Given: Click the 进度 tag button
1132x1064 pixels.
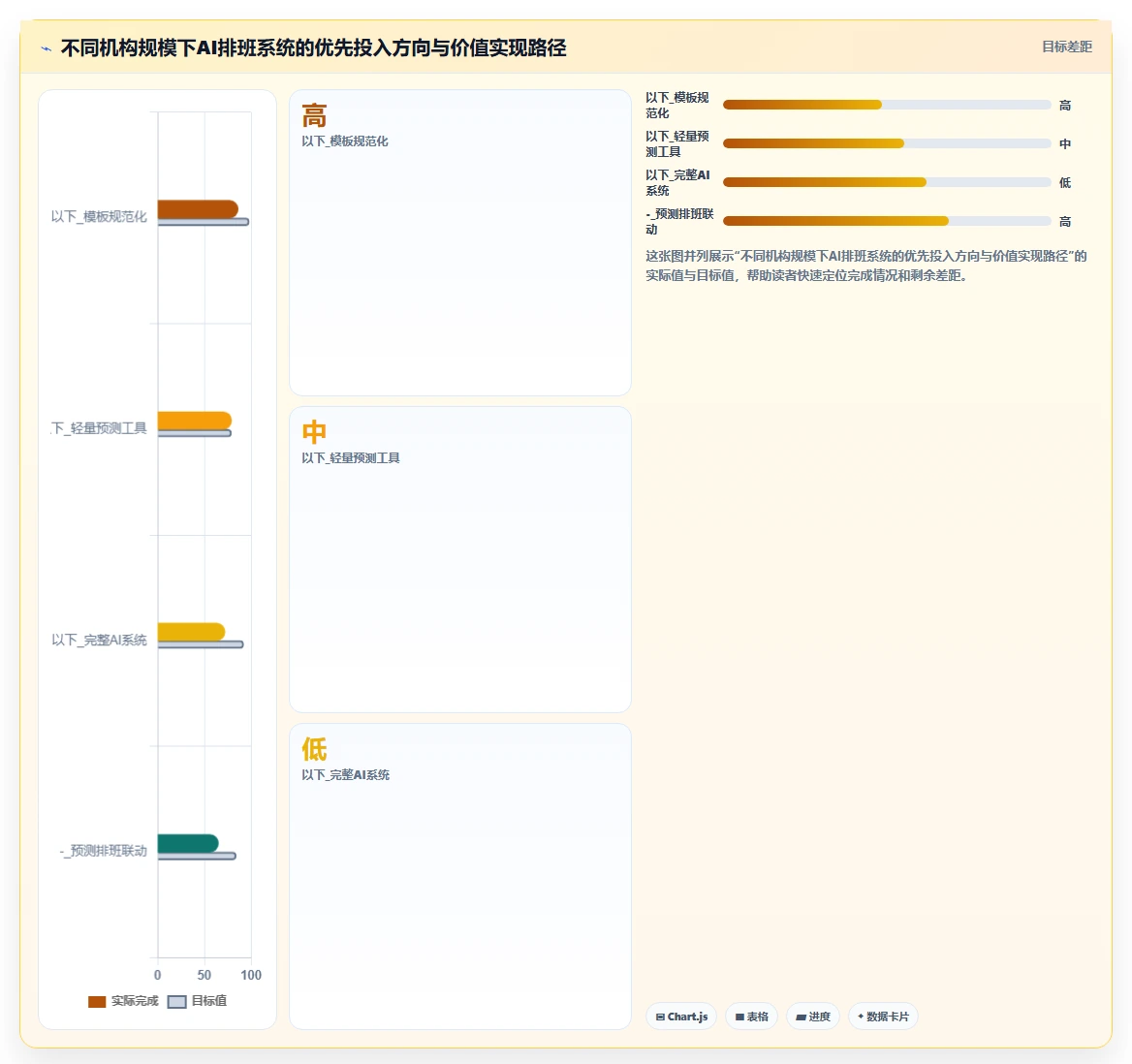Looking at the screenshot, I should pos(813,1017).
